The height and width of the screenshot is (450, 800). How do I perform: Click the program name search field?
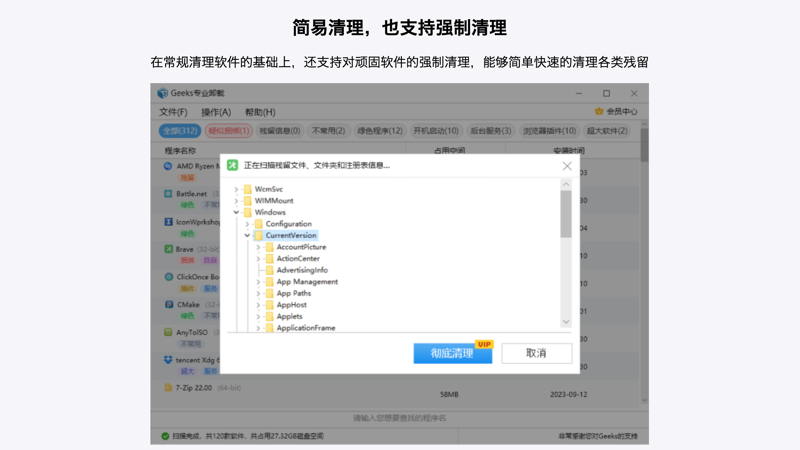coord(399,418)
